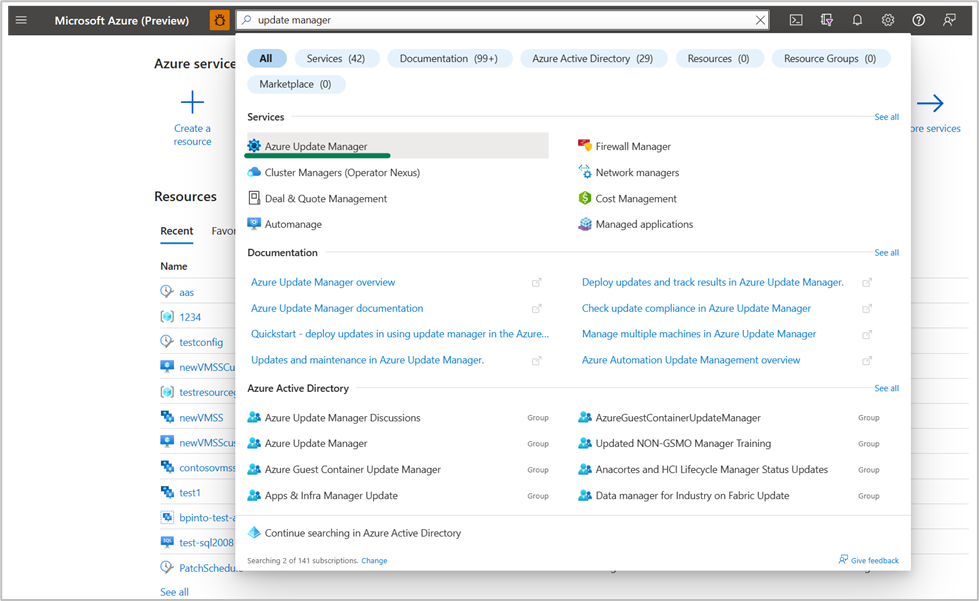Screen dimensions: 979x601
Task: Open the '1234' recent resource
Action: [190, 317]
